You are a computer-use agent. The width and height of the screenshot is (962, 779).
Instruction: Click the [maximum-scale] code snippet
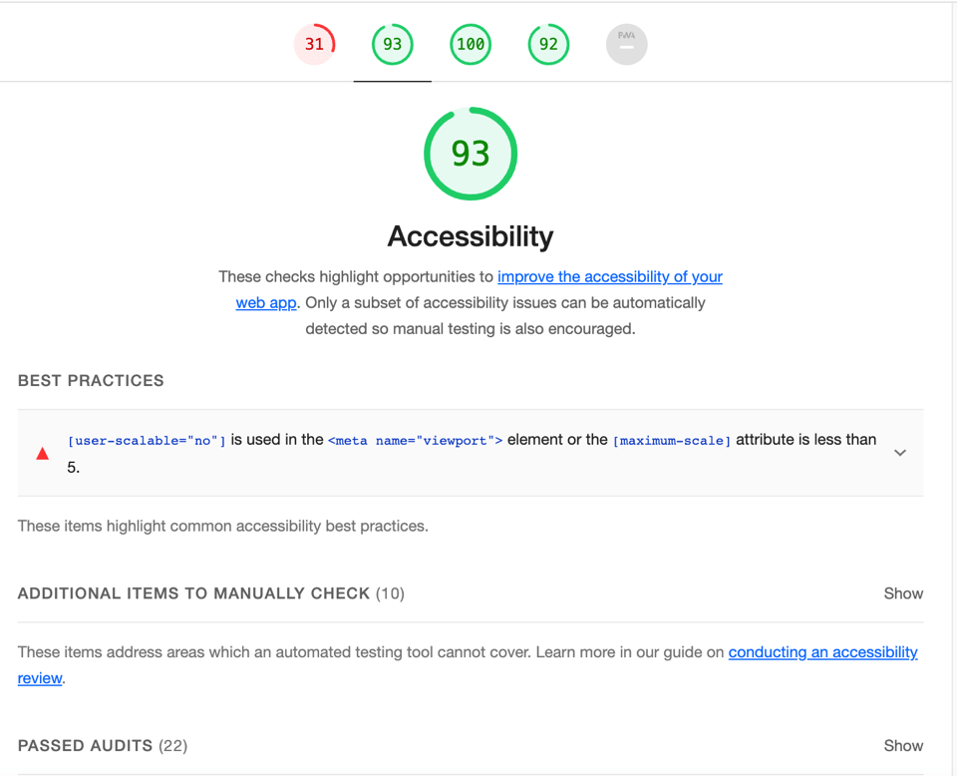click(x=672, y=441)
